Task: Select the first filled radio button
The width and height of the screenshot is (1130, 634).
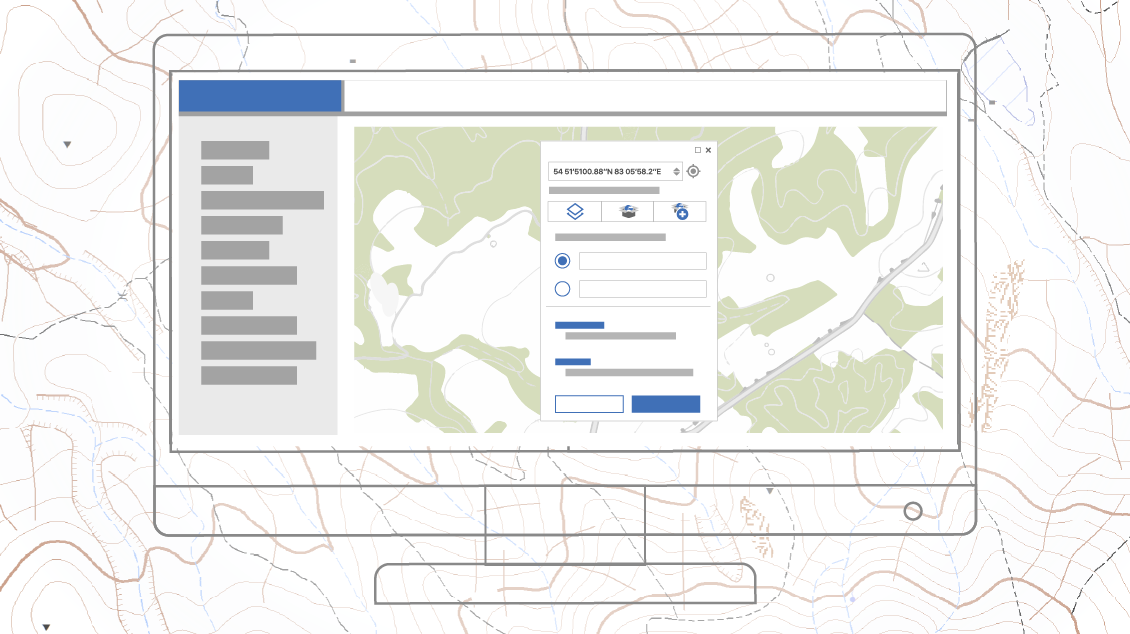Action: click(x=562, y=261)
